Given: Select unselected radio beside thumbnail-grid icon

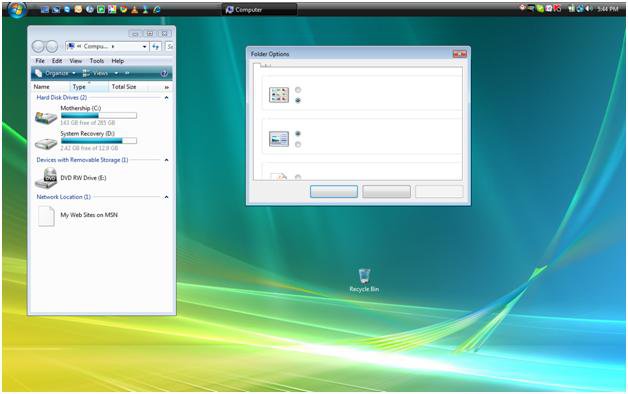Looking at the screenshot, I should 298,90.
